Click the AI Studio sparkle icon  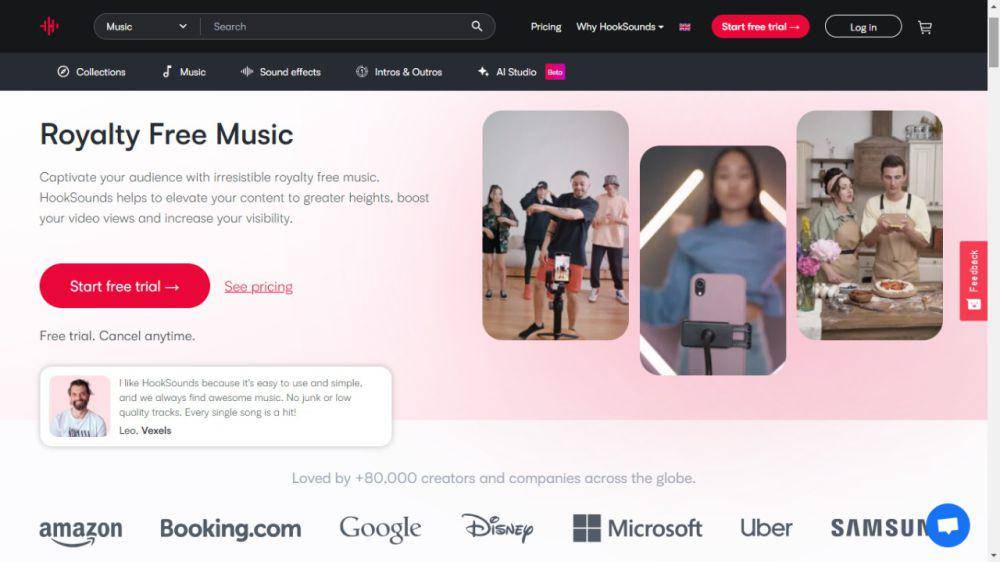click(x=483, y=71)
